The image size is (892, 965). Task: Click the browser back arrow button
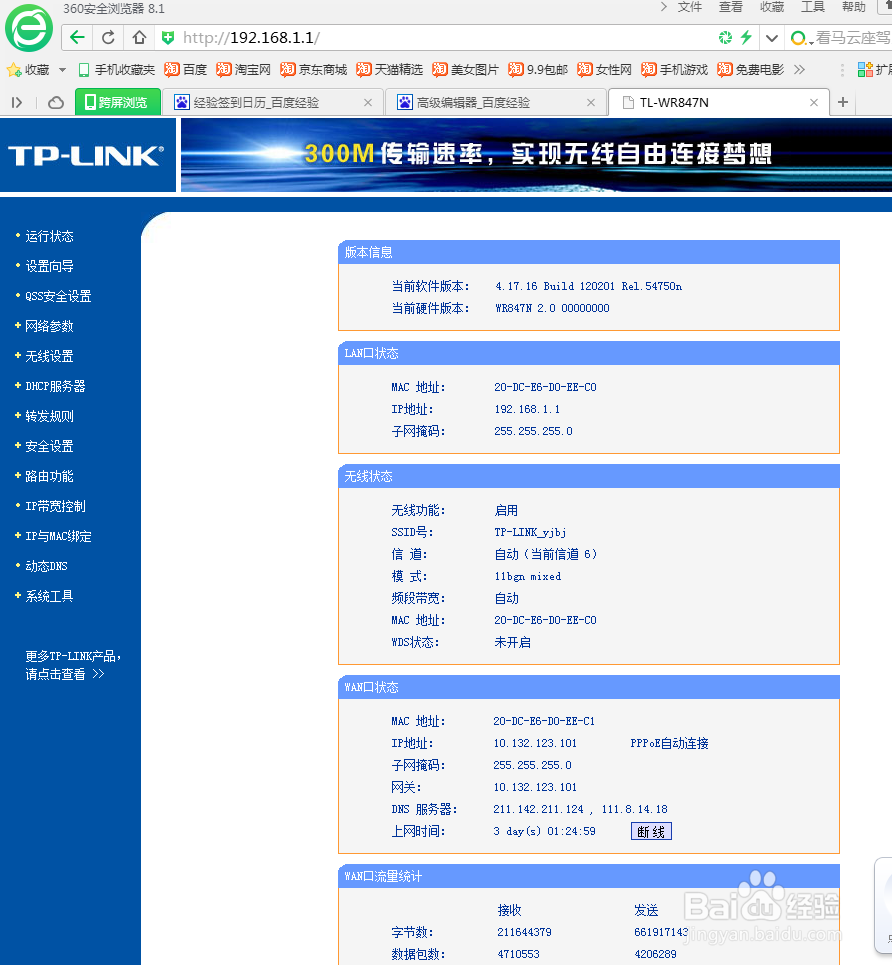[x=77, y=38]
